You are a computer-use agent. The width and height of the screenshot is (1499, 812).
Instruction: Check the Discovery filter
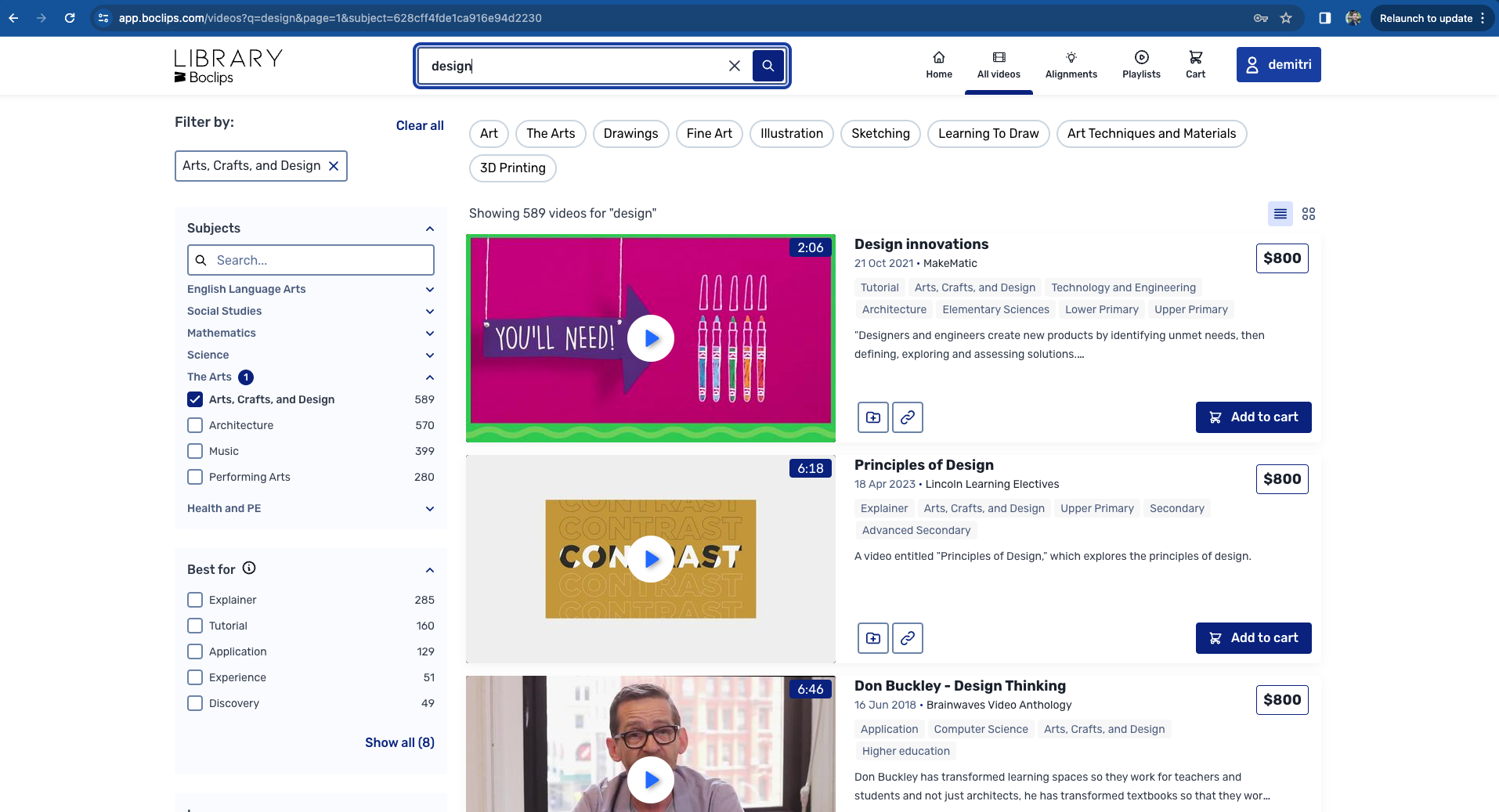click(x=195, y=703)
